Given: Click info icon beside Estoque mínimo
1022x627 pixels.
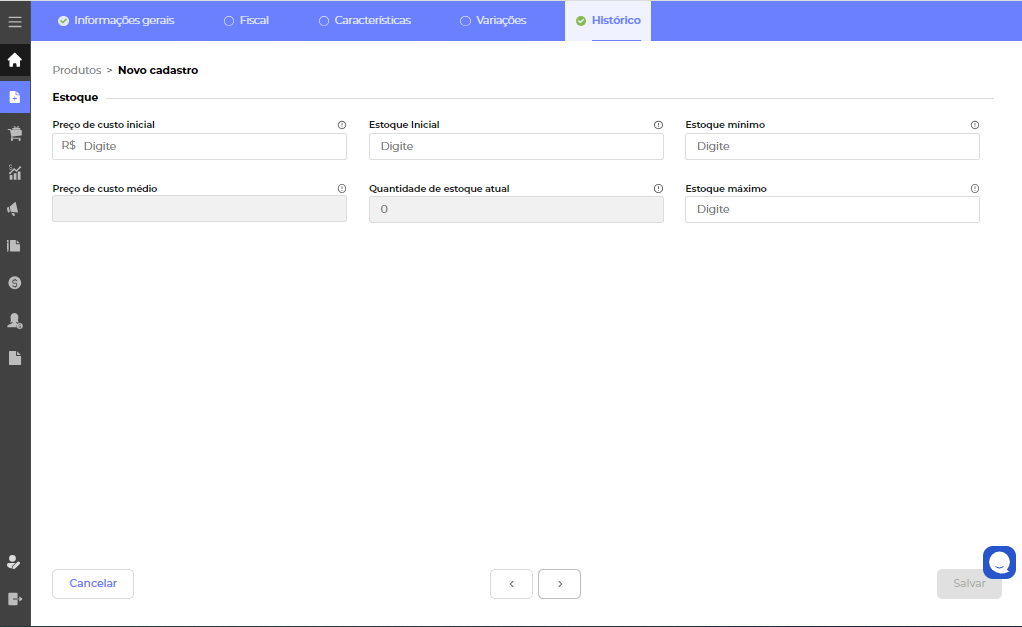Looking at the screenshot, I should [x=974, y=125].
